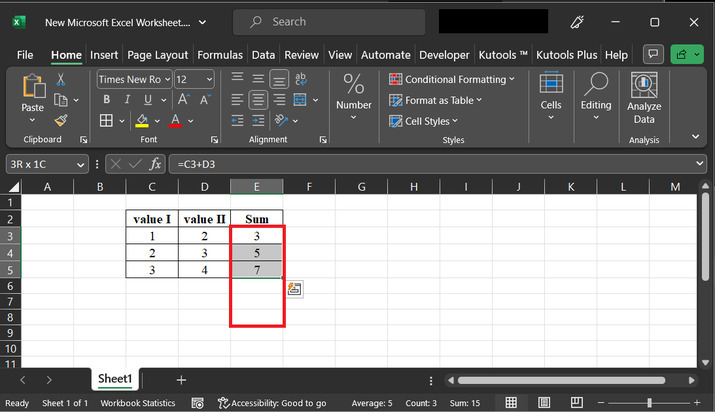The height and width of the screenshot is (412, 715).
Task: Click the Merge & Center icon
Action: [x=300, y=100]
